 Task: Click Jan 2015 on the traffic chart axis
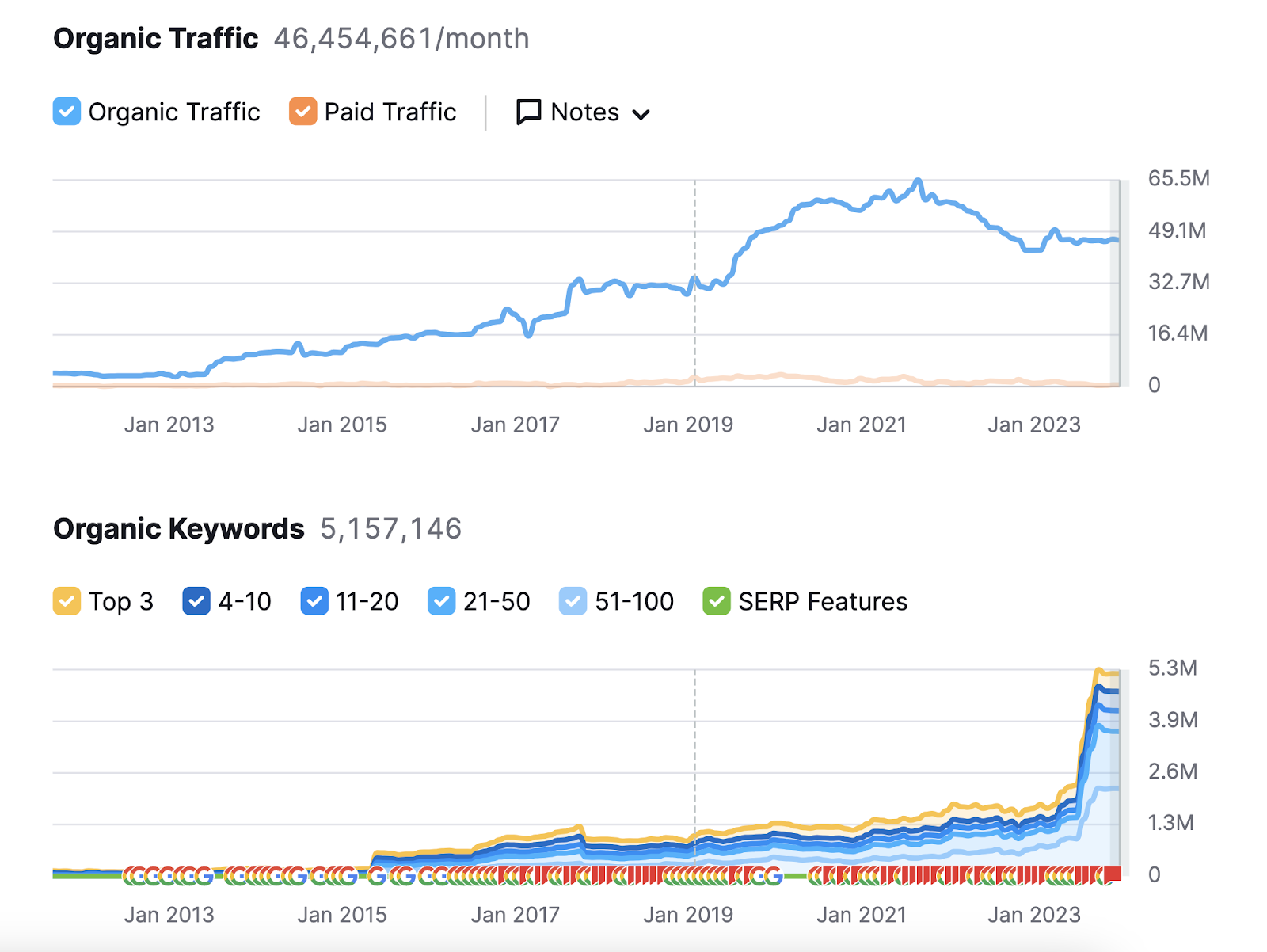(x=342, y=425)
